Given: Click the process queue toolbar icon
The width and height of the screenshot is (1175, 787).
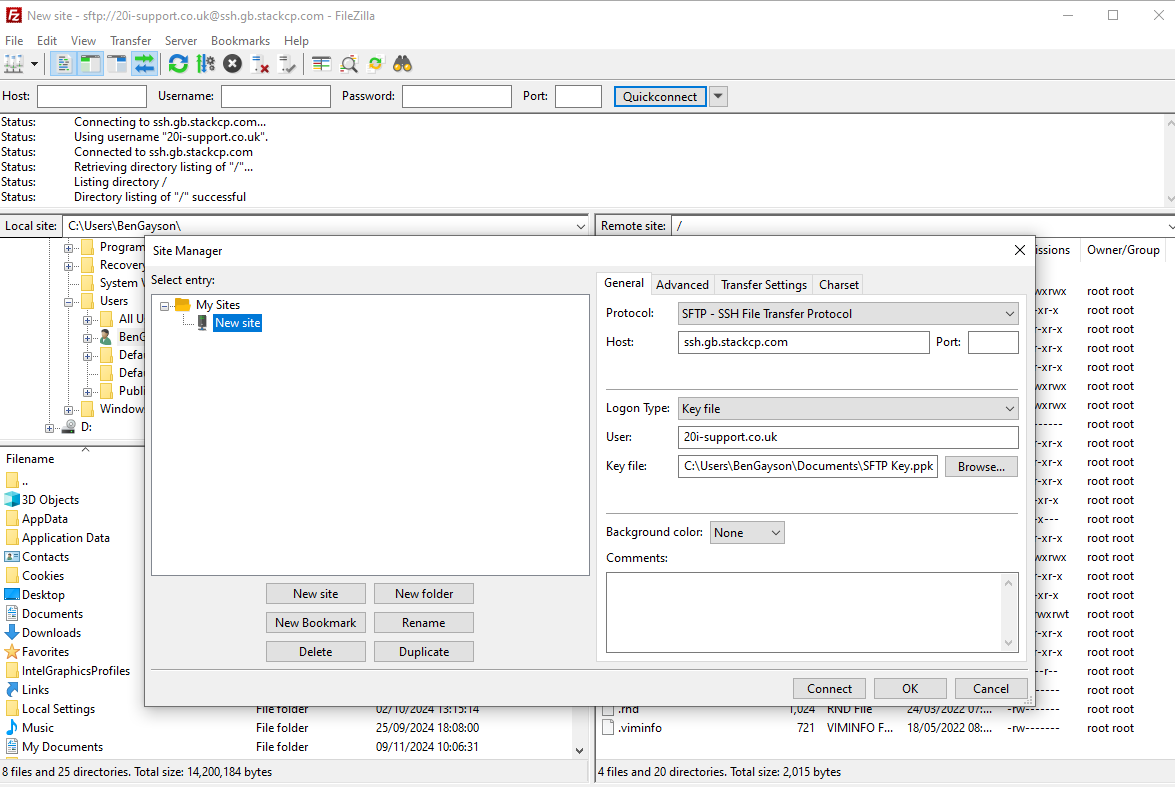Looking at the screenshot, I should (x=205, y=64).
